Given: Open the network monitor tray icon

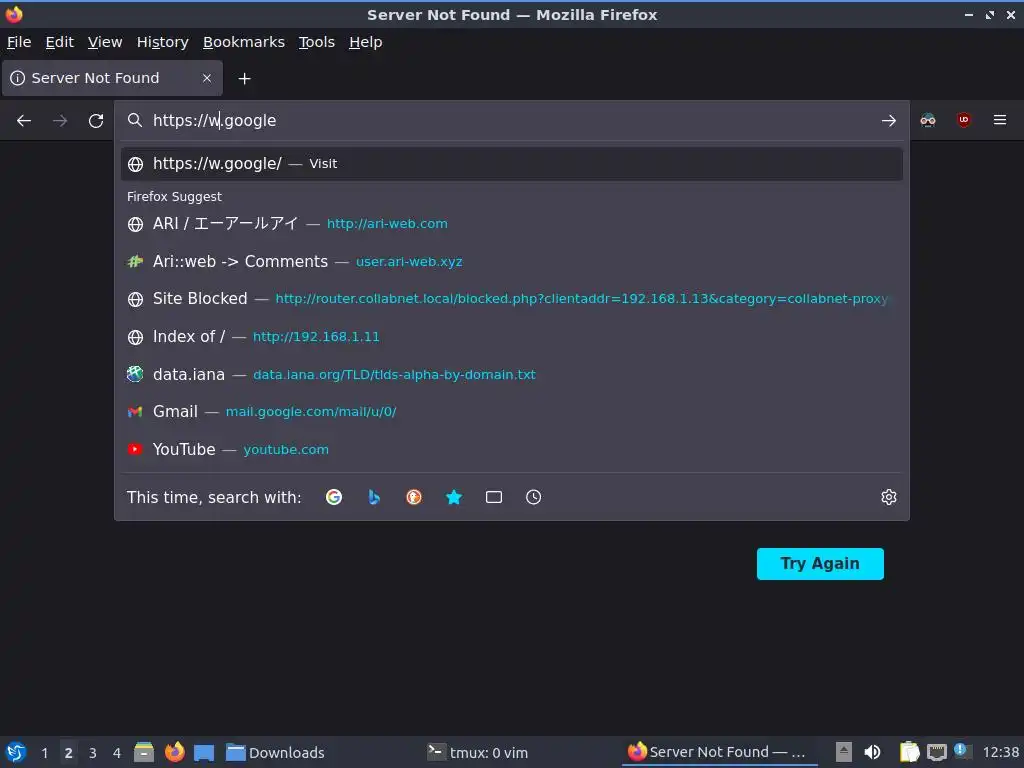Looking at the screenshot, I should pos(936,752).
